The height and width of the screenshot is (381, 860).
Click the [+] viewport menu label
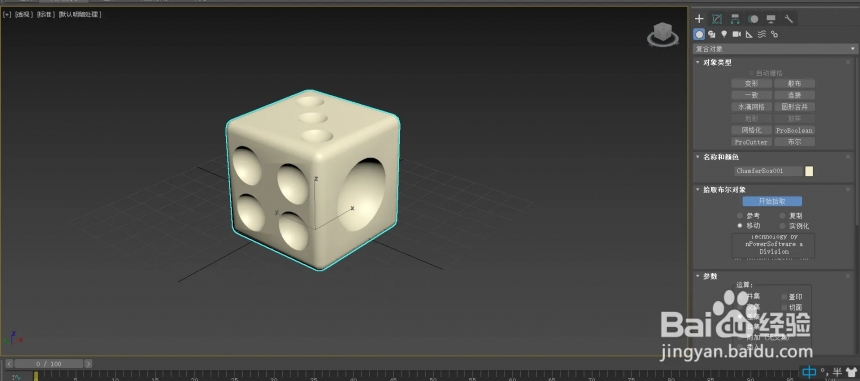click(7, 14)
